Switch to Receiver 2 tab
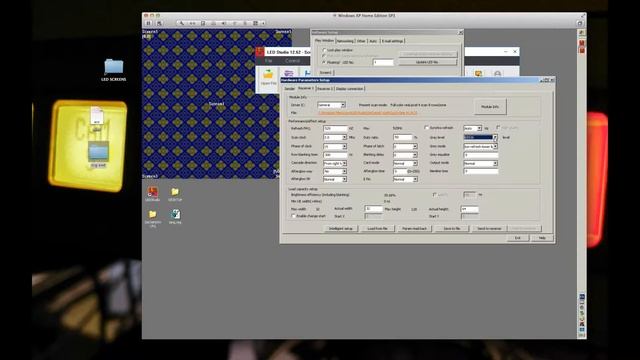Image resolution: width=640 pixels, height=360 pixels. (x=324, y=89)
